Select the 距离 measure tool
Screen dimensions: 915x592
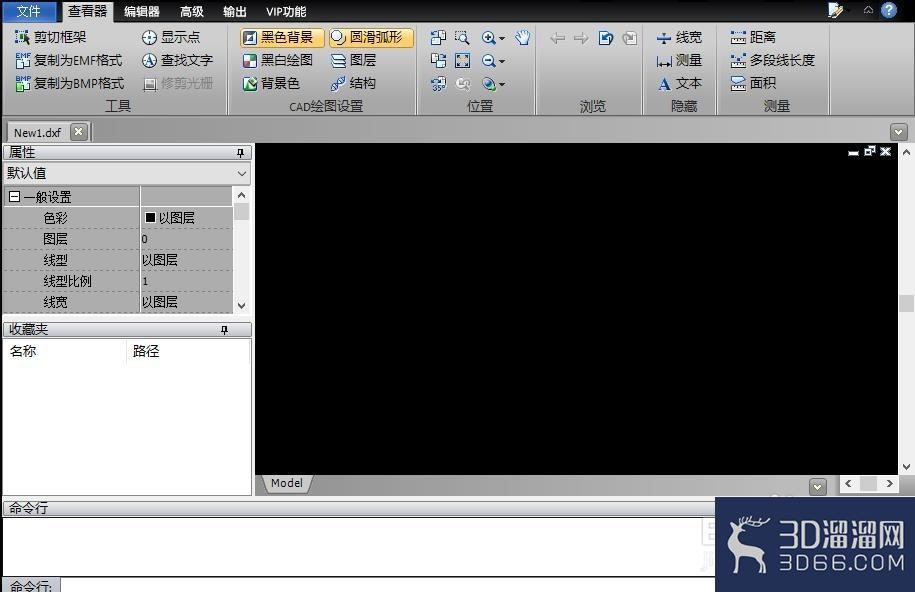753,38
